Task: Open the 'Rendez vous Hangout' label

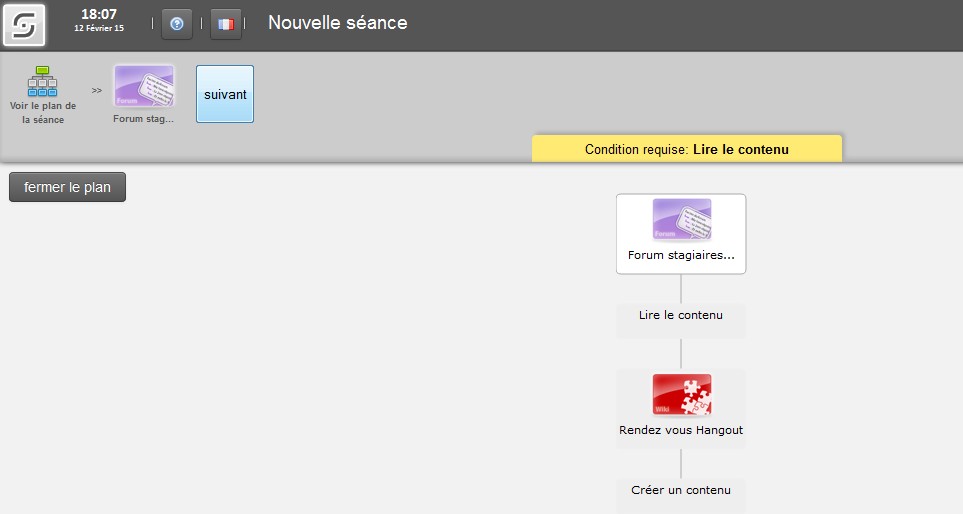Action: (x=681, y=430)
